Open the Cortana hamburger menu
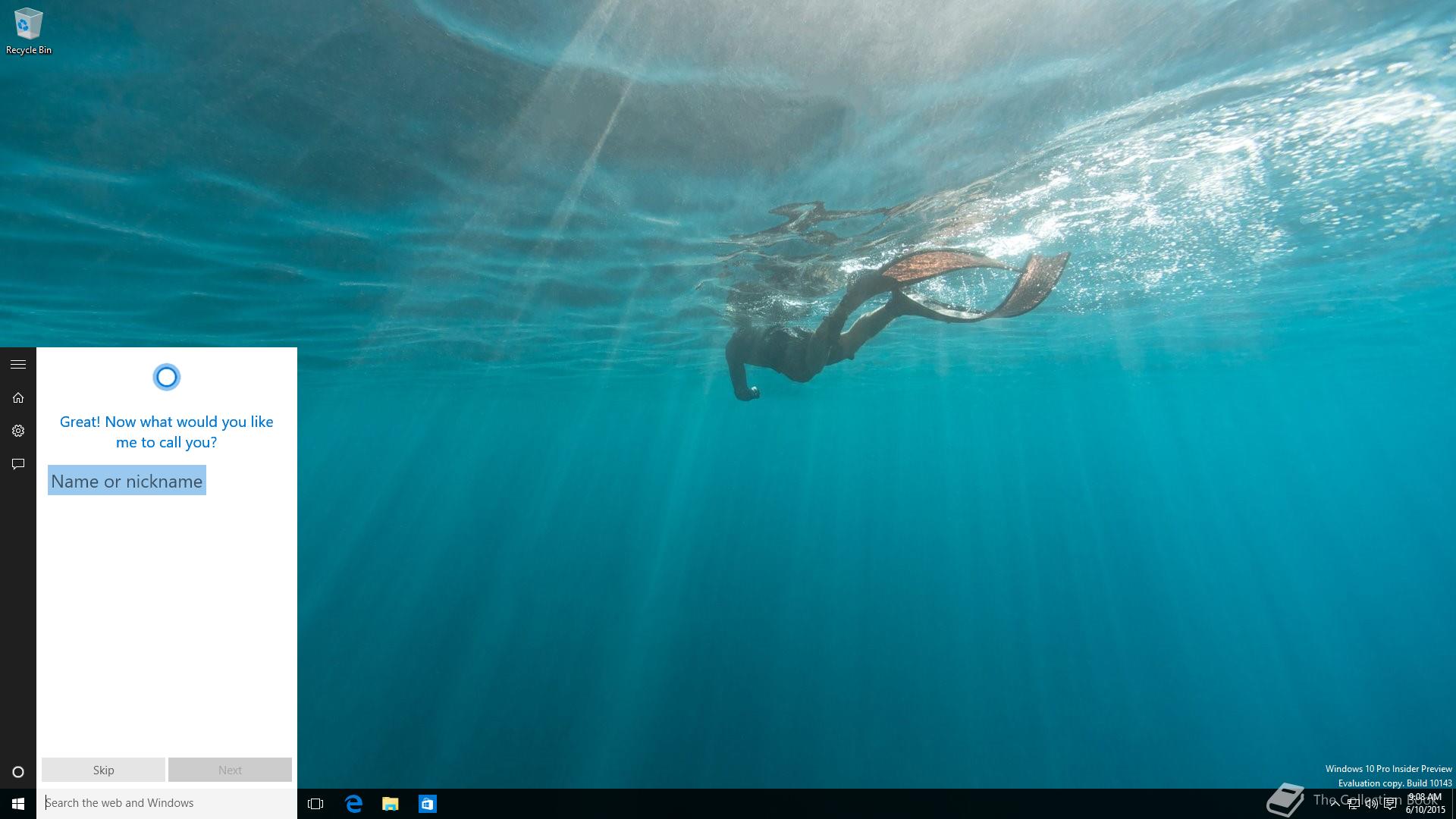 pyautogui.click(x=18, y=365)
